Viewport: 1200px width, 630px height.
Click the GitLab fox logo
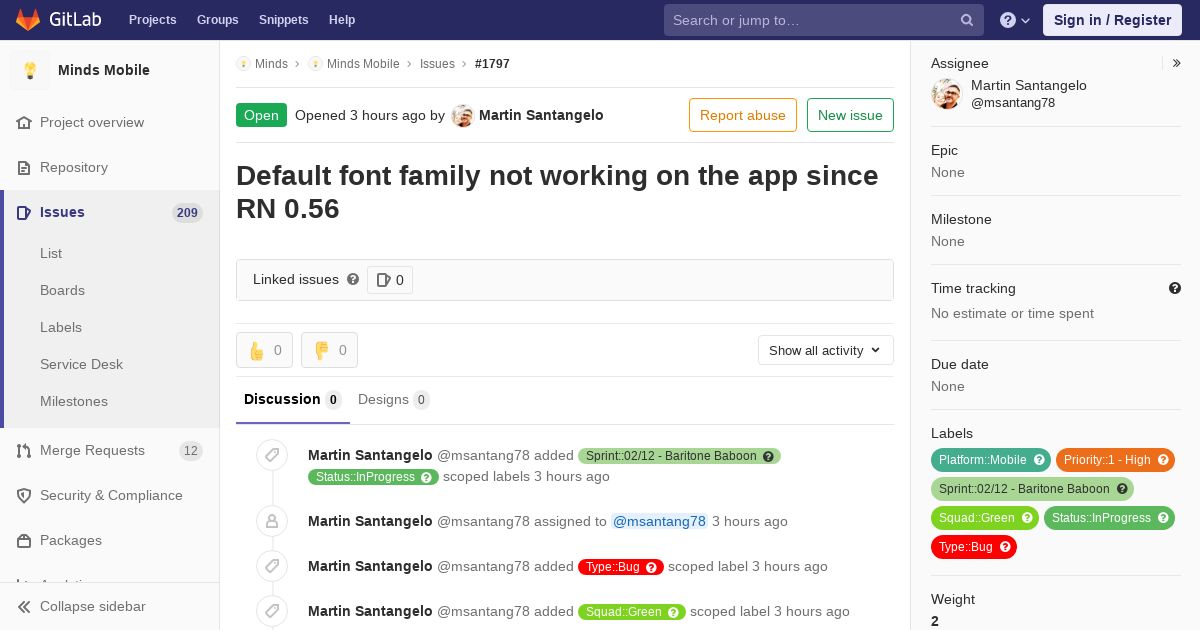click(x=28, y=19)
